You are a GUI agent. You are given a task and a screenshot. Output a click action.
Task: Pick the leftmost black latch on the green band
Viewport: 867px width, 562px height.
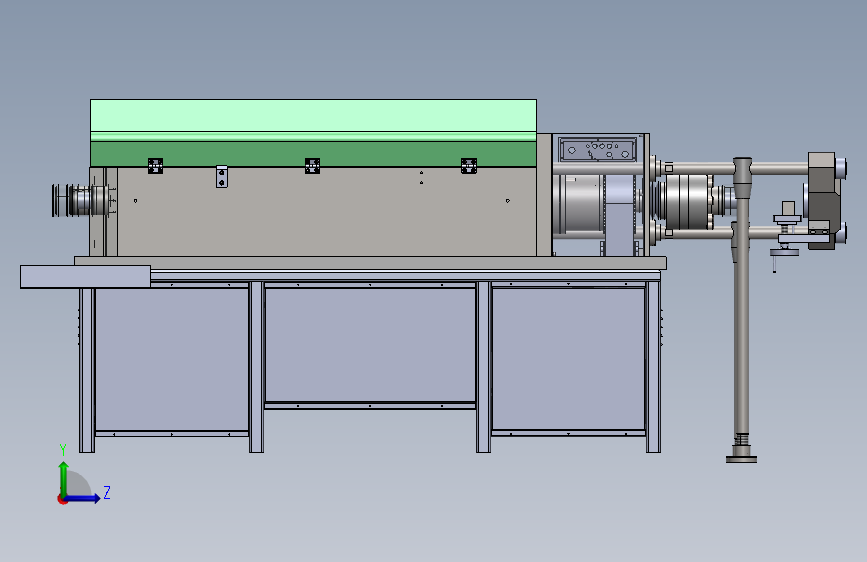point(155,165)
